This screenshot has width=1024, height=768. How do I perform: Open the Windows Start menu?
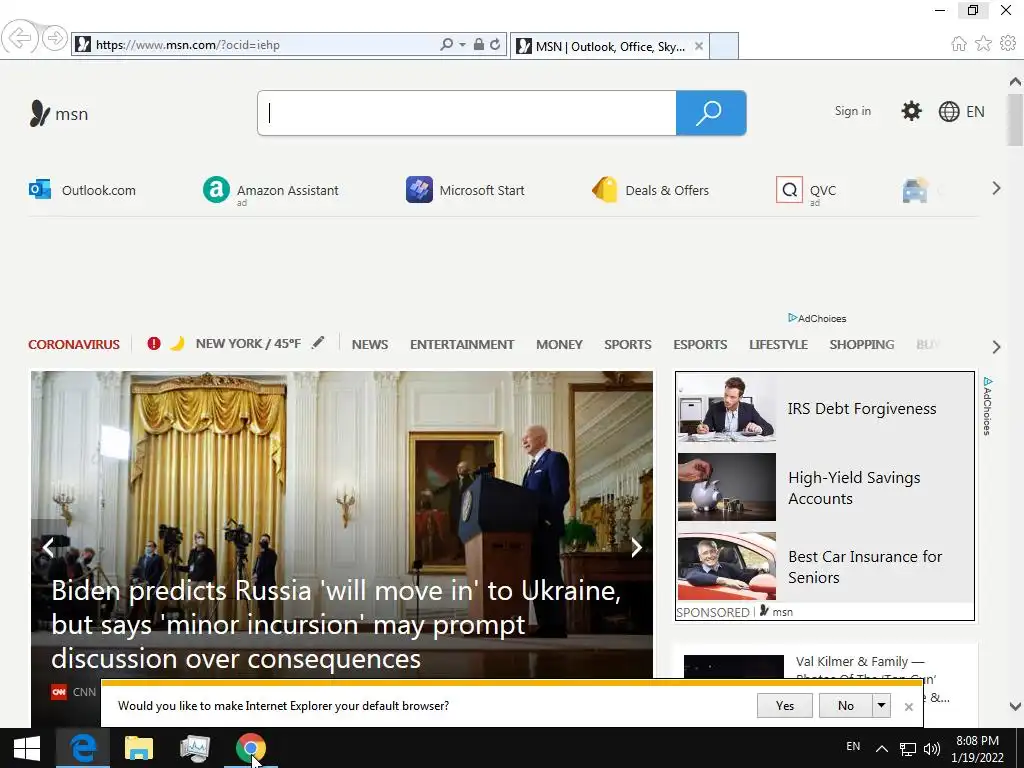(27, 748)
